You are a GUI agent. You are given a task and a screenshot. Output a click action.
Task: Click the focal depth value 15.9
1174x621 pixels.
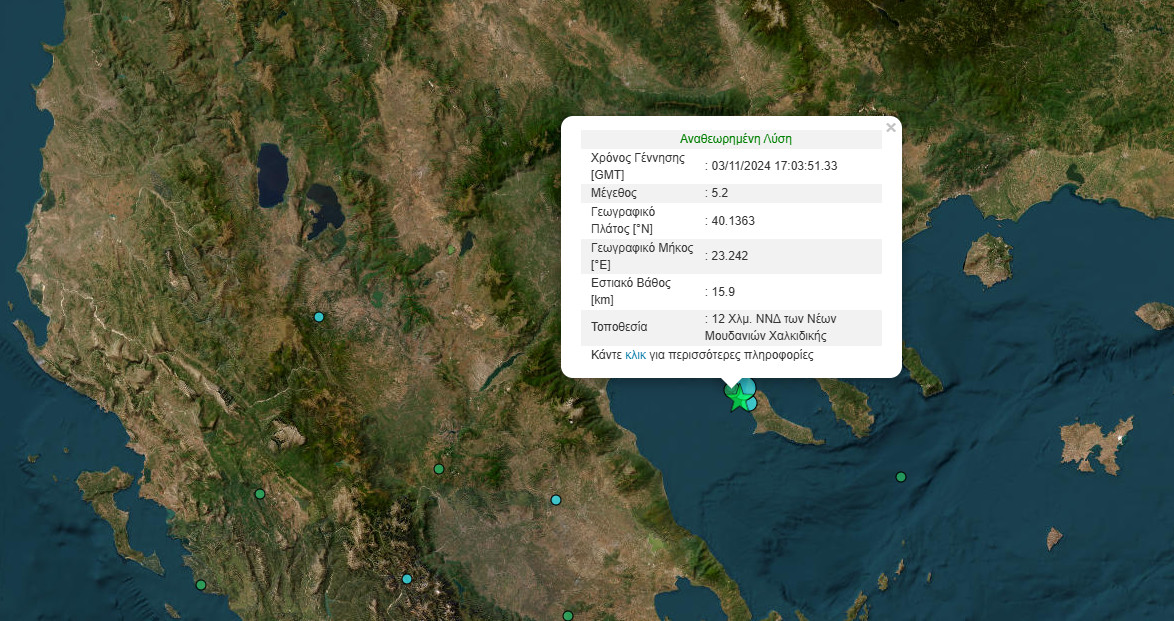click(724, 292)
